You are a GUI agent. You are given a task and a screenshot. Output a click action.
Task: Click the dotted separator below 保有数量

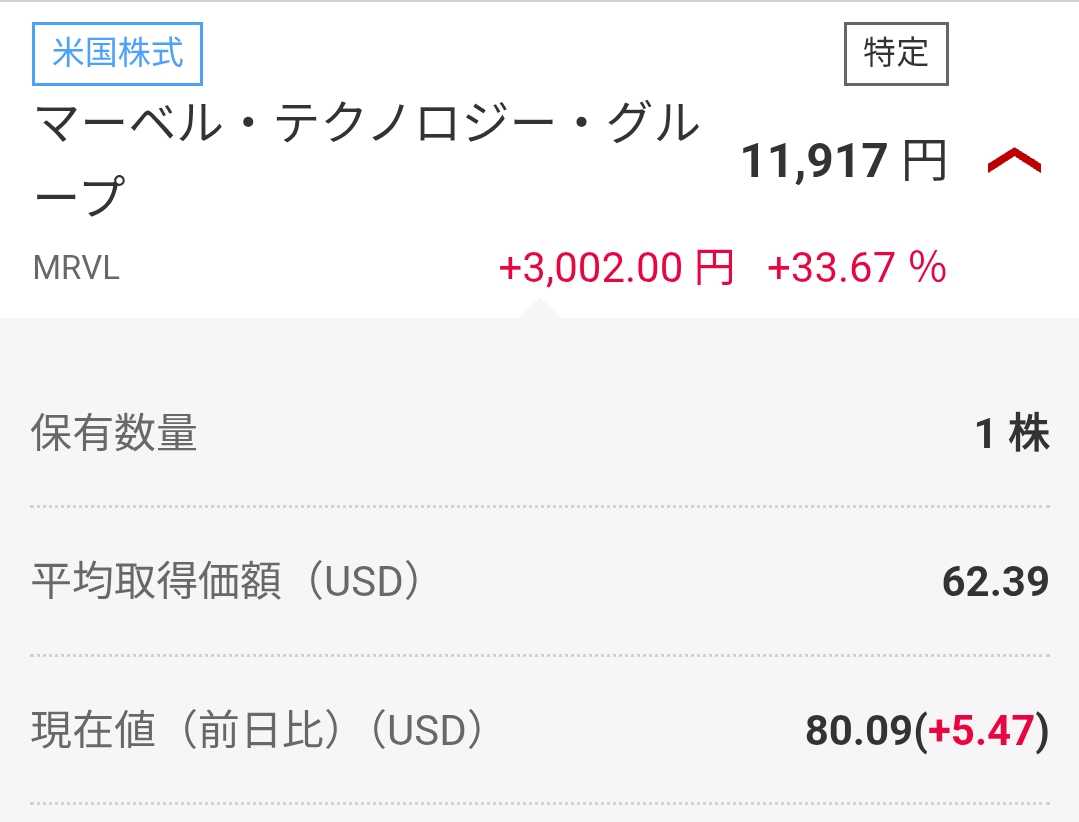click(x=540, y=507)
